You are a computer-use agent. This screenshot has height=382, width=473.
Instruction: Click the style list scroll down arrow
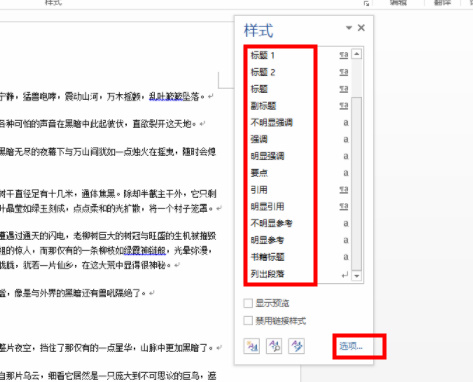tap(357, 276)
